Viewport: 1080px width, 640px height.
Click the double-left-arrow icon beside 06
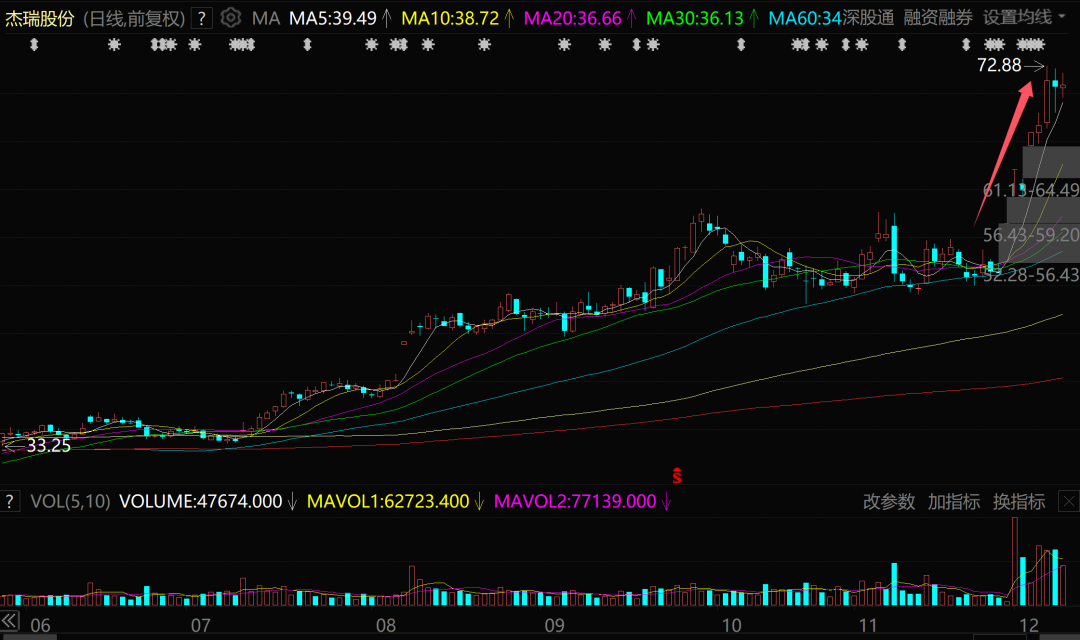point(9,621)
